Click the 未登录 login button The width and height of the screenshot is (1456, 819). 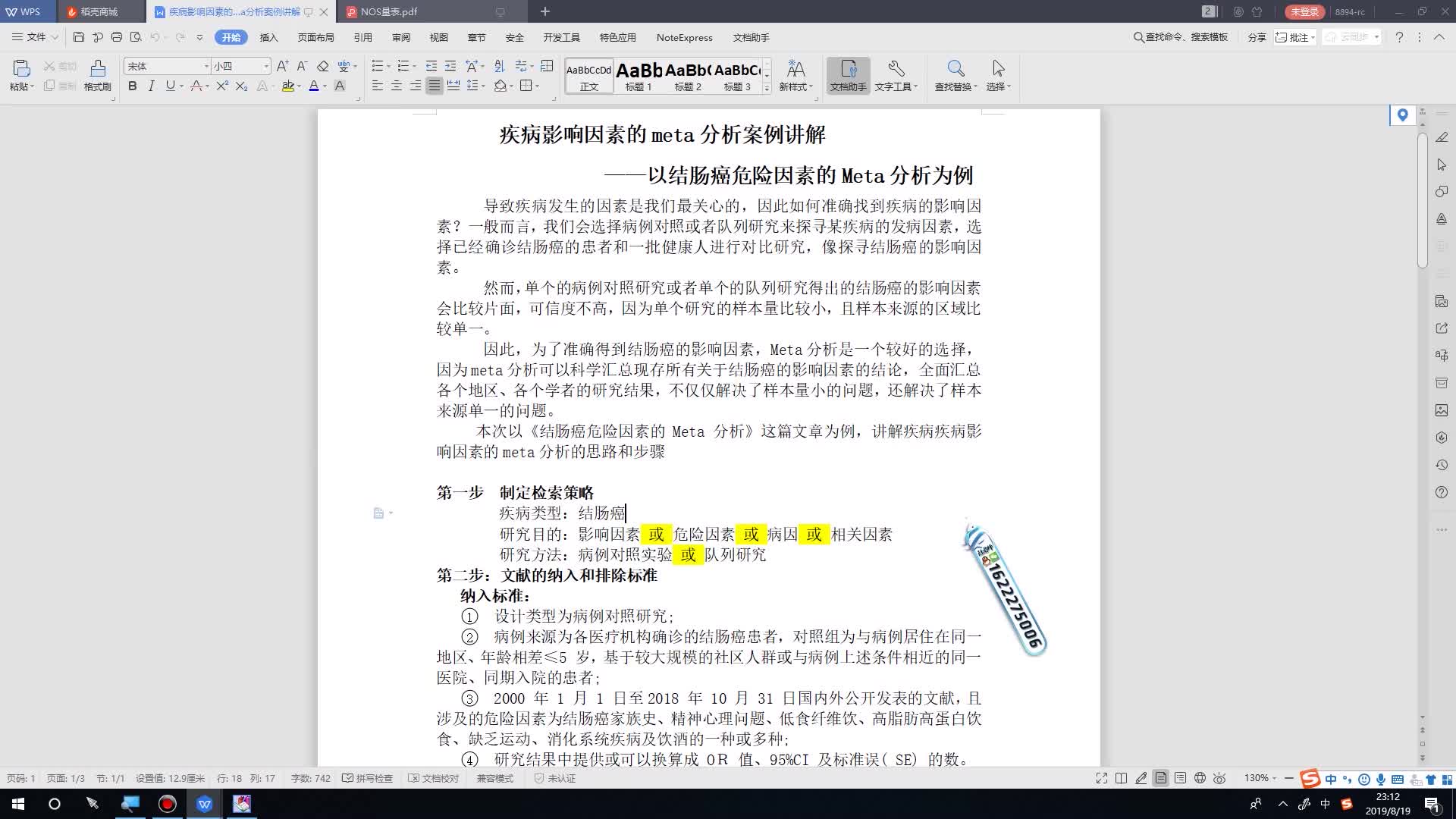point(1304,11)
